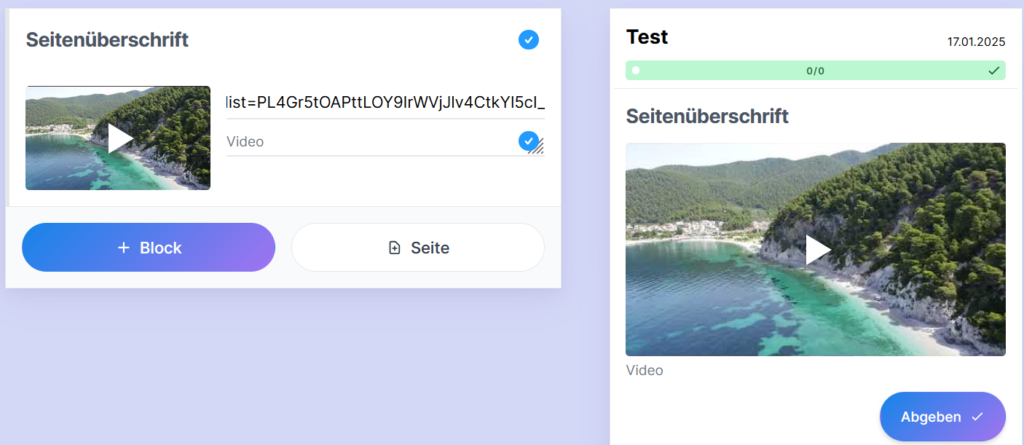Play the large preview video
The image size is (1024, 445).
(816, 250)
